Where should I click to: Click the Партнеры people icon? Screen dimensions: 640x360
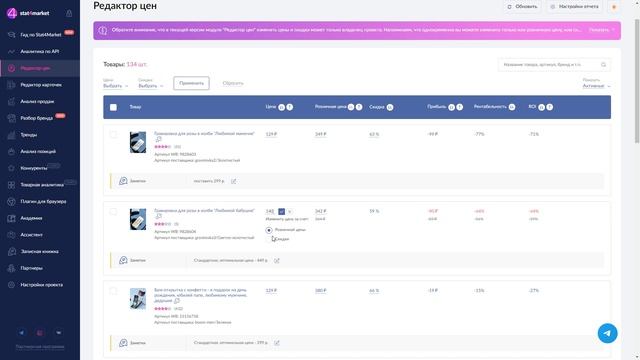(x=11, y=268)
